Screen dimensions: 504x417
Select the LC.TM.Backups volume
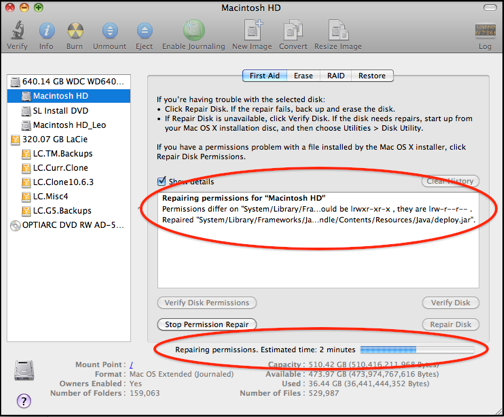(x=69, y=154)
